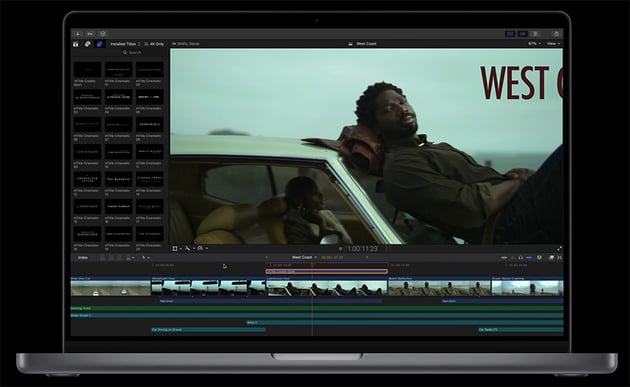Select the green backing track audio clip

click(317, 308)
